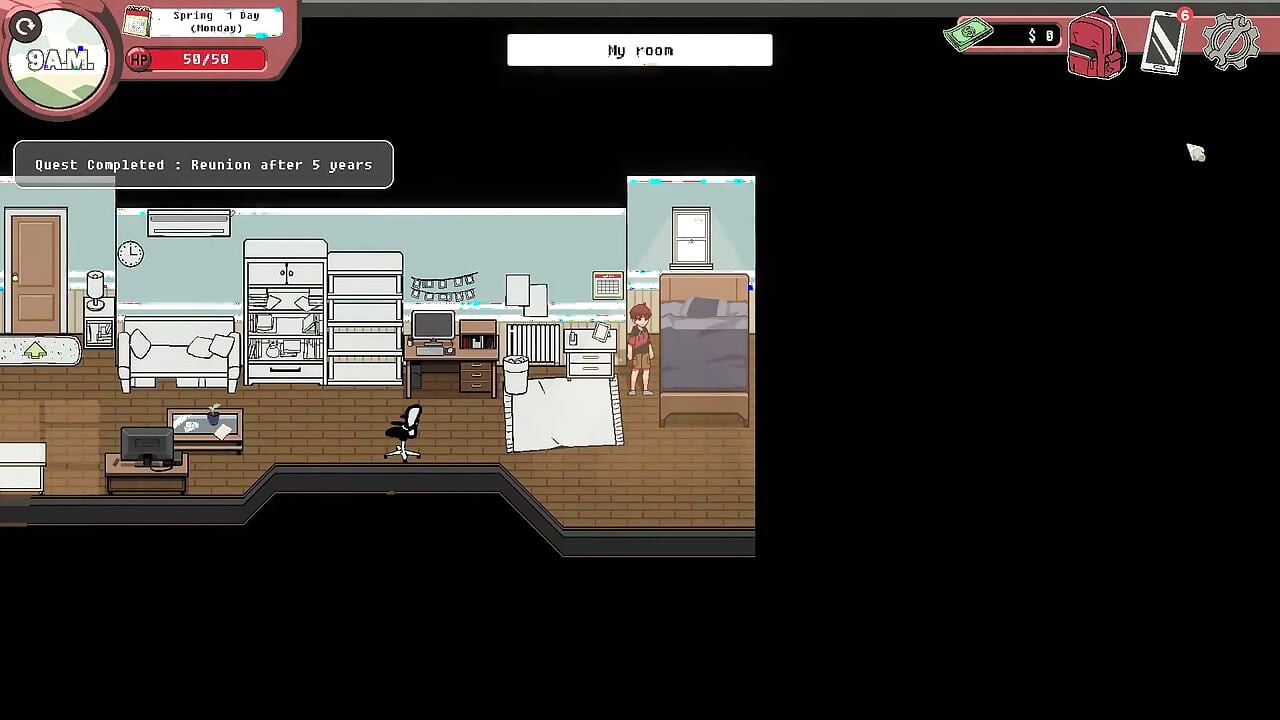Click the bed with the gray blanket
The width and height of the screenshot is (1280, 720).
(704, 348)
